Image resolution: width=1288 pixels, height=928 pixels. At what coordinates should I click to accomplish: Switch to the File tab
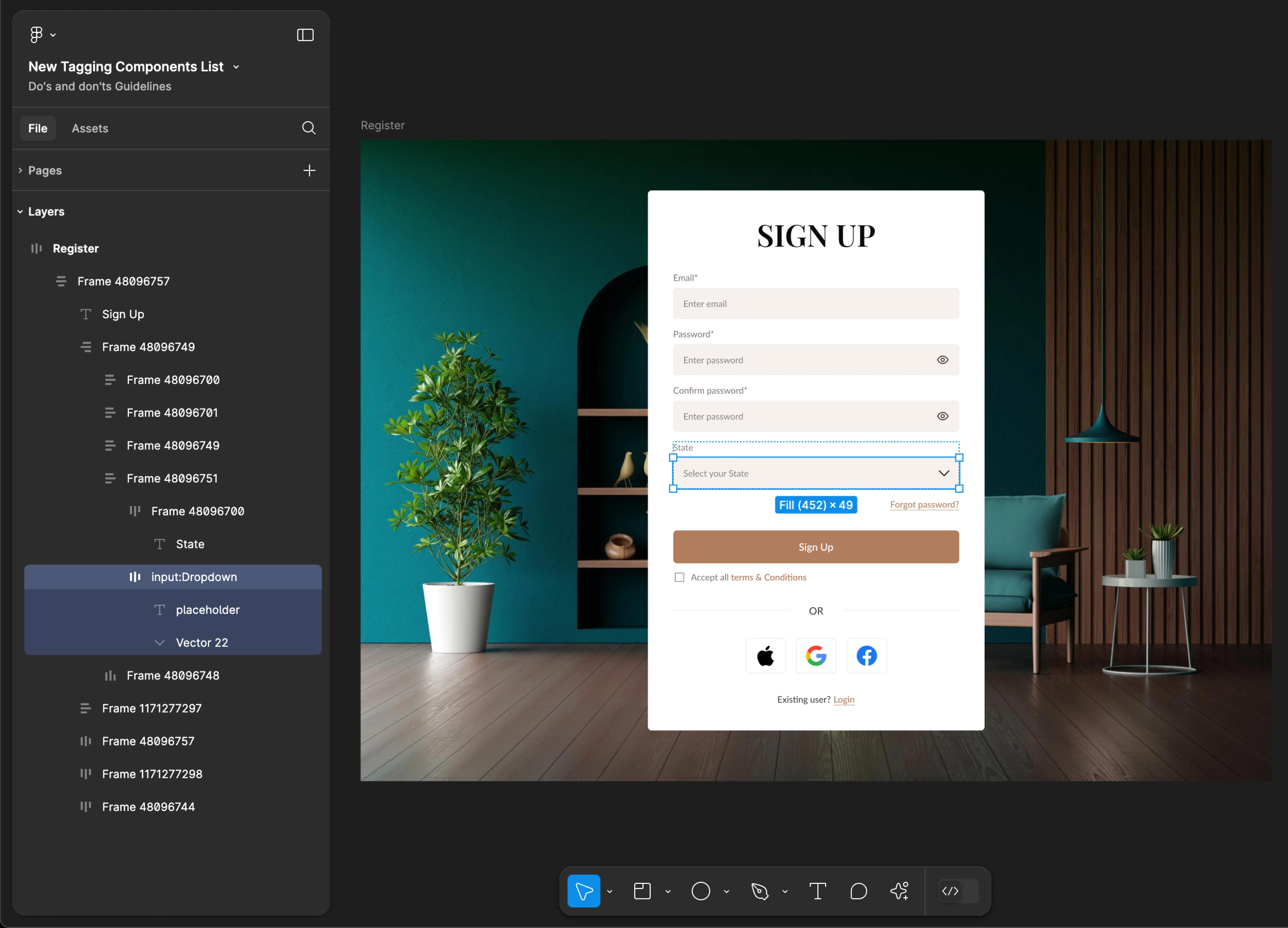coord(38,128)
